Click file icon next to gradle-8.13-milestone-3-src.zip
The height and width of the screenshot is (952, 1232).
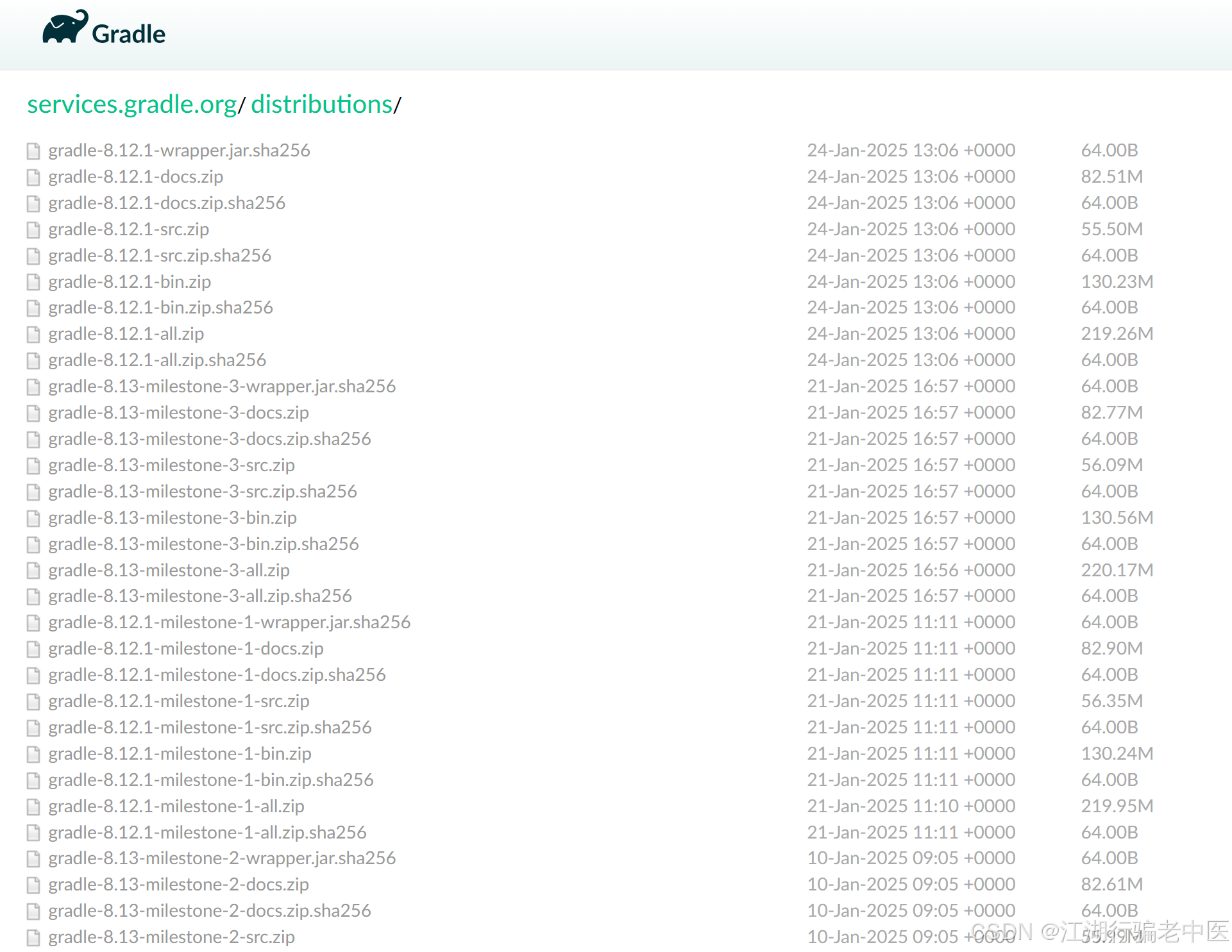(33, 466)
